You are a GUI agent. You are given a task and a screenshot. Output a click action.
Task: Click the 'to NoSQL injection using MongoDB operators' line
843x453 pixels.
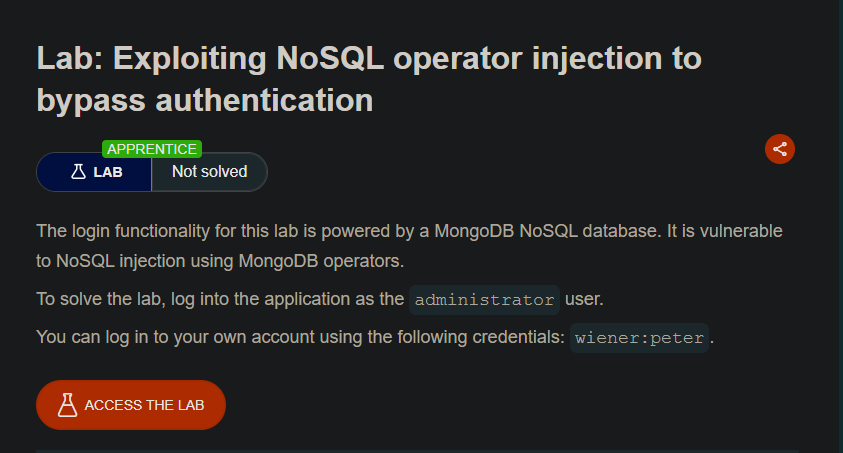220,261
